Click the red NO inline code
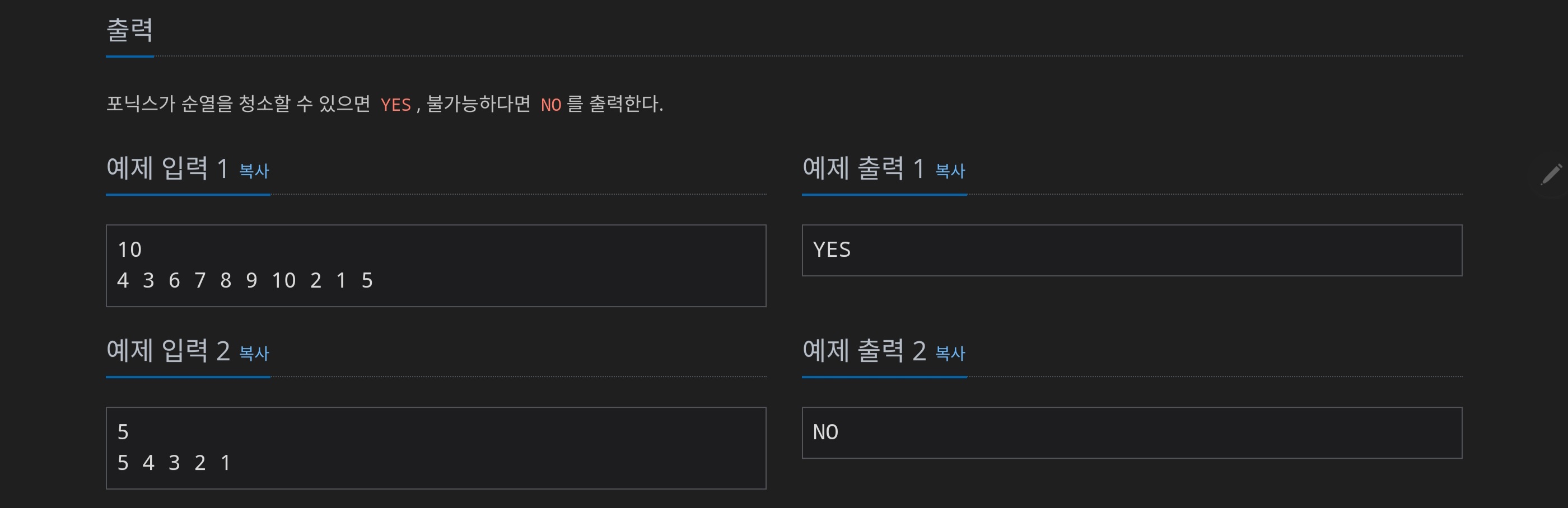 [x=551, y=105]
